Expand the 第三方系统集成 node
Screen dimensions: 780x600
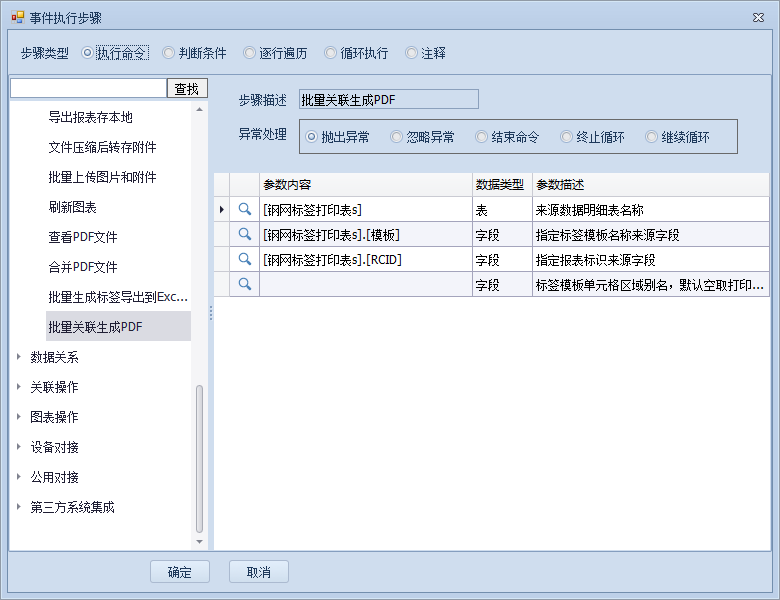[x=20, y=507]
